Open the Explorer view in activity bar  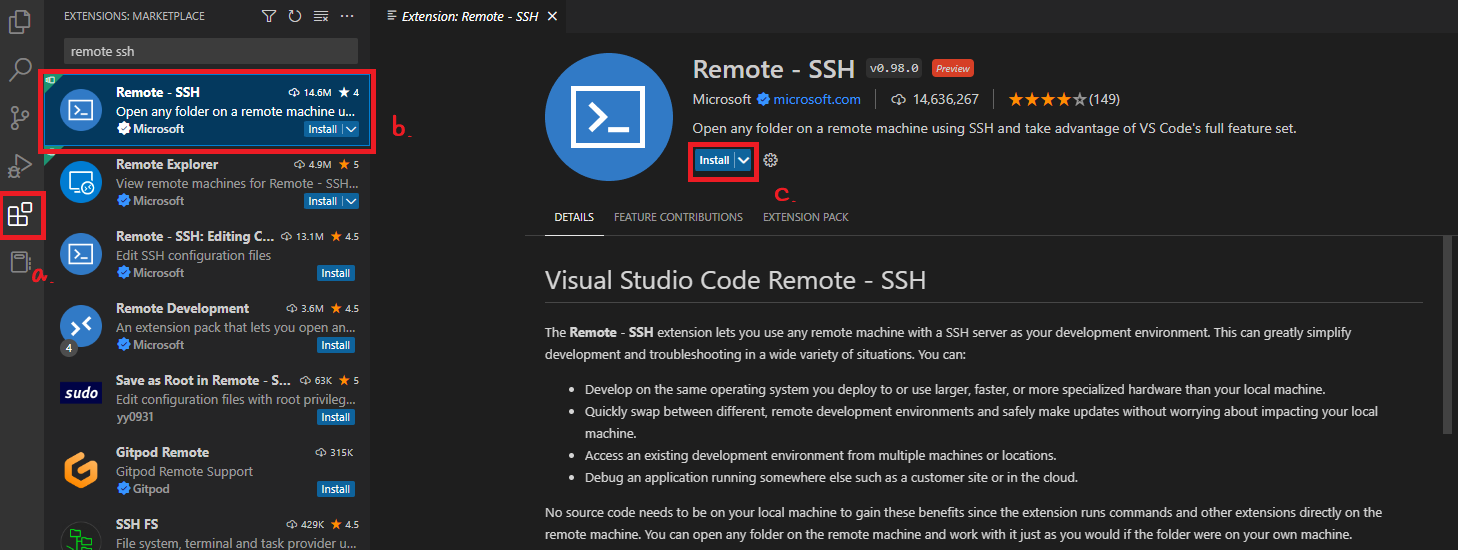20,22
